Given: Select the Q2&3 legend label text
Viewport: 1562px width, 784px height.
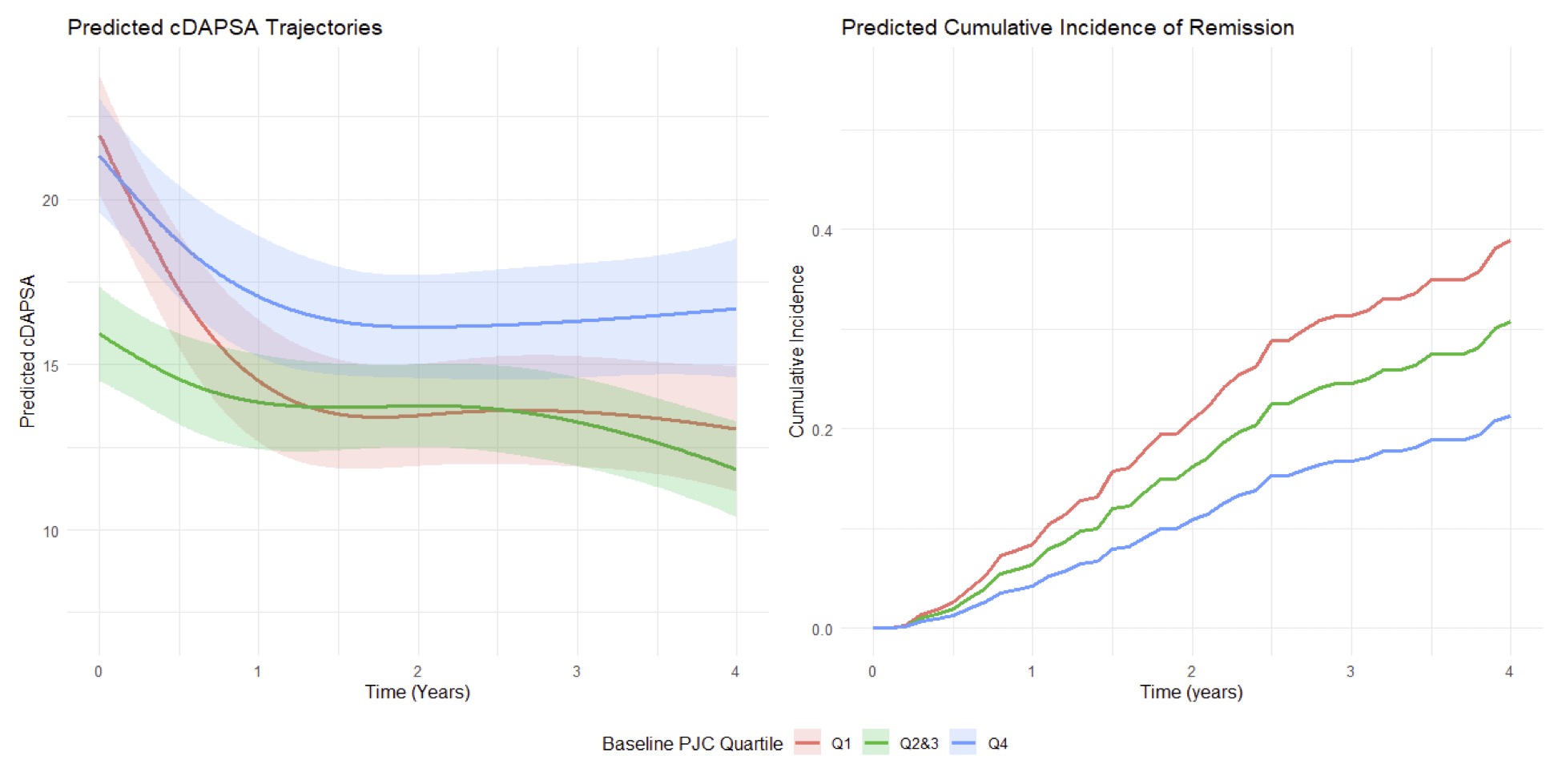Looking at the screenshot, I should click(919, 743).
